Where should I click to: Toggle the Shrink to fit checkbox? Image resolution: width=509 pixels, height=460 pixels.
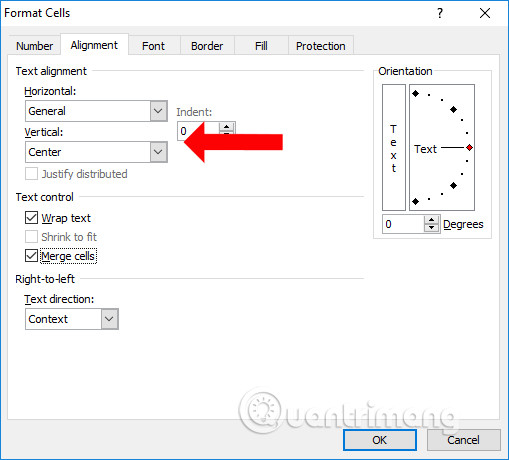(31, 237)
